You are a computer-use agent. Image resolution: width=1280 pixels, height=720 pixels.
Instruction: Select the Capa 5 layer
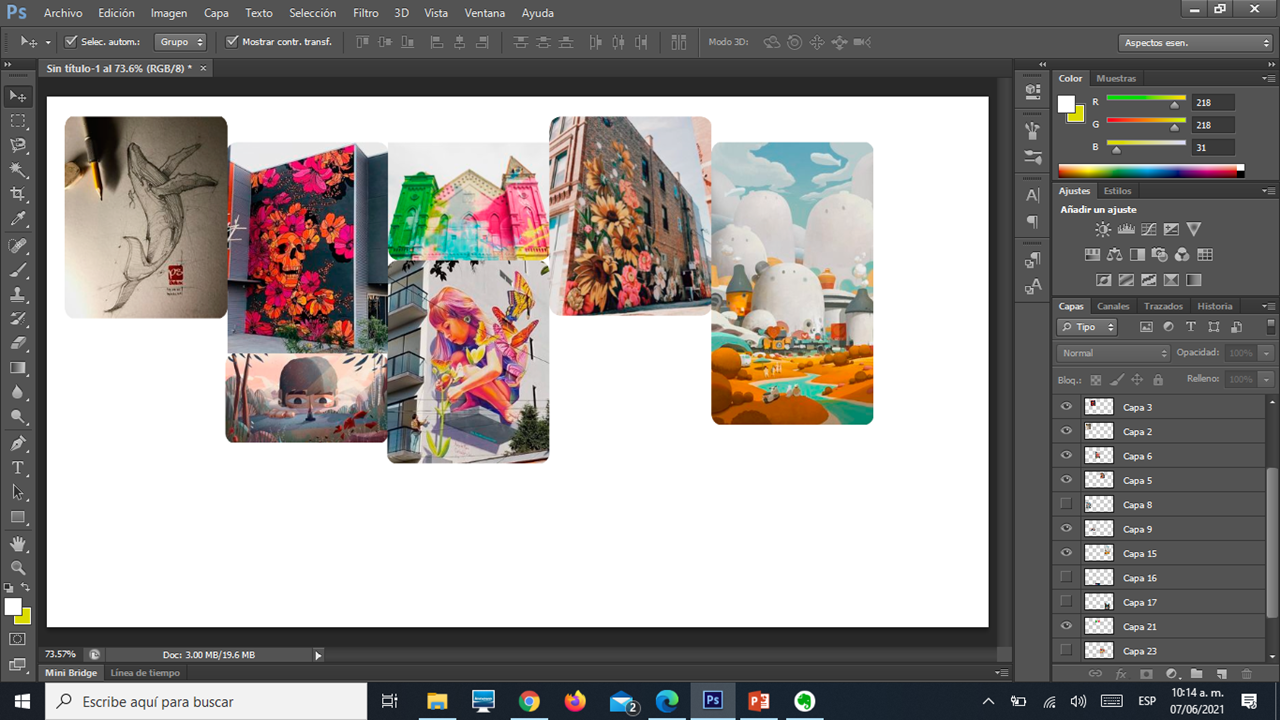(1160, 480)
